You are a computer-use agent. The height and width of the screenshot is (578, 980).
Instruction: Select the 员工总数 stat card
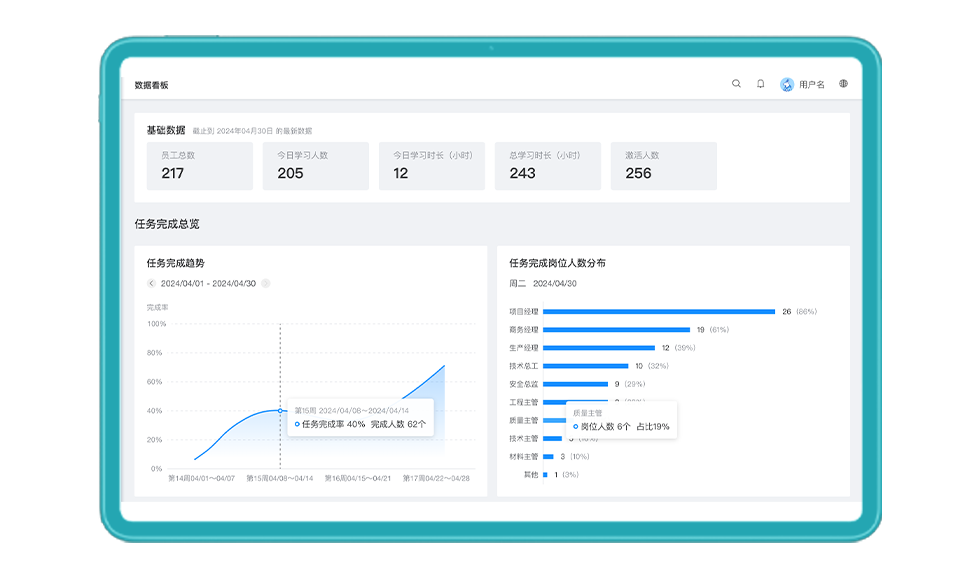point(199,166)
